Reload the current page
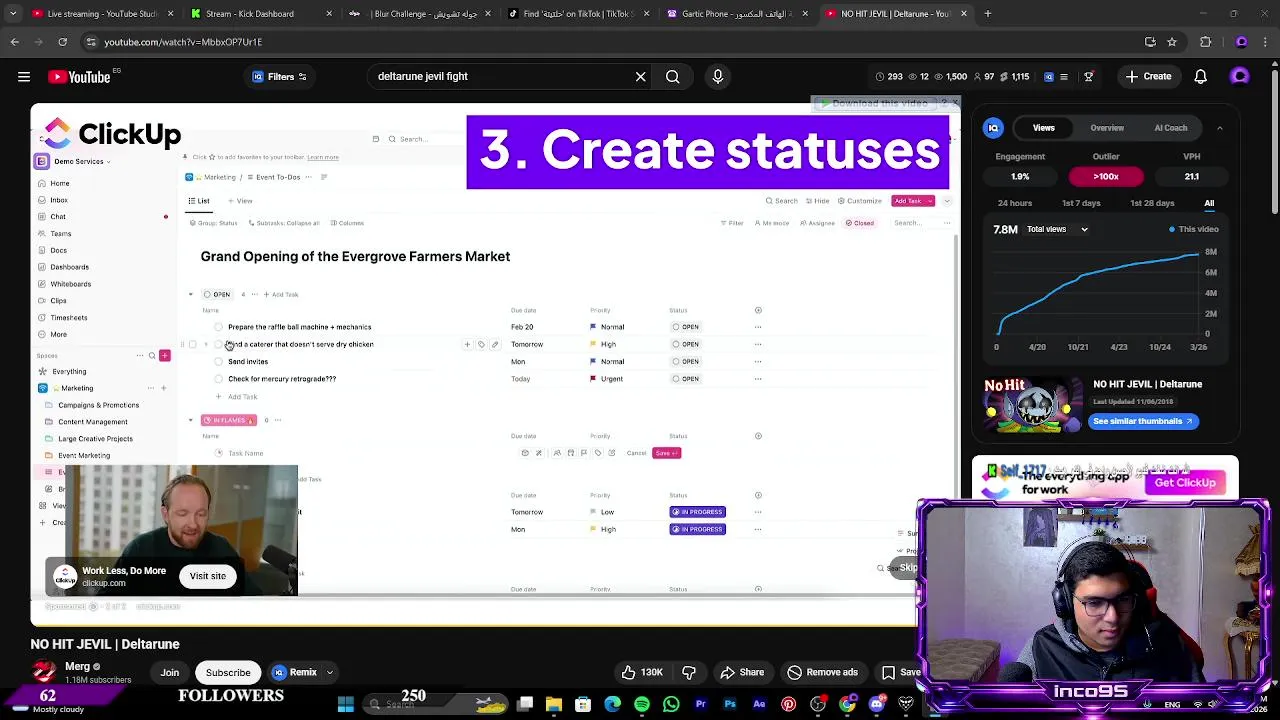 pyautogui.click(x=62, y=42)
